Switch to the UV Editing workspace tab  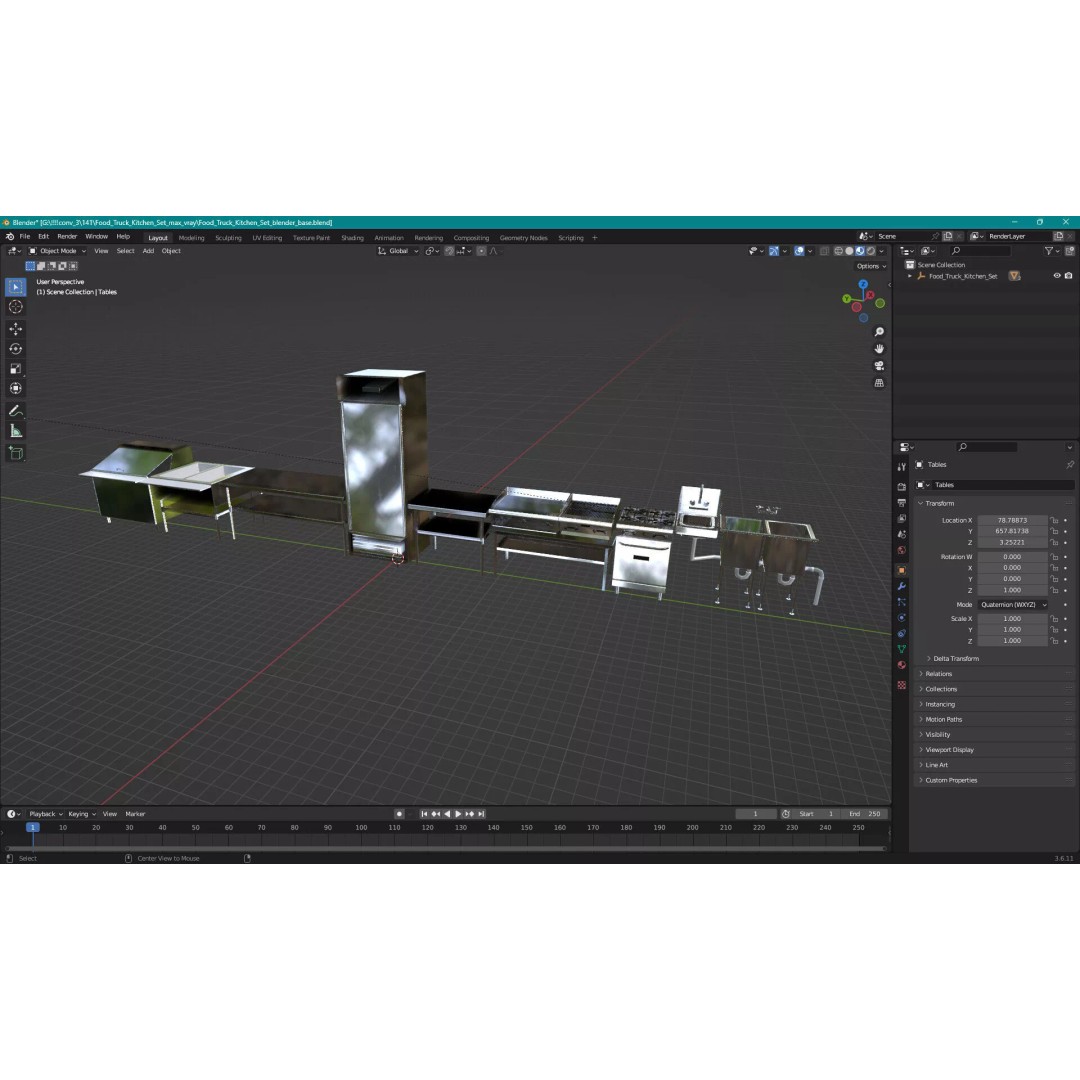[x=267, y=238]
